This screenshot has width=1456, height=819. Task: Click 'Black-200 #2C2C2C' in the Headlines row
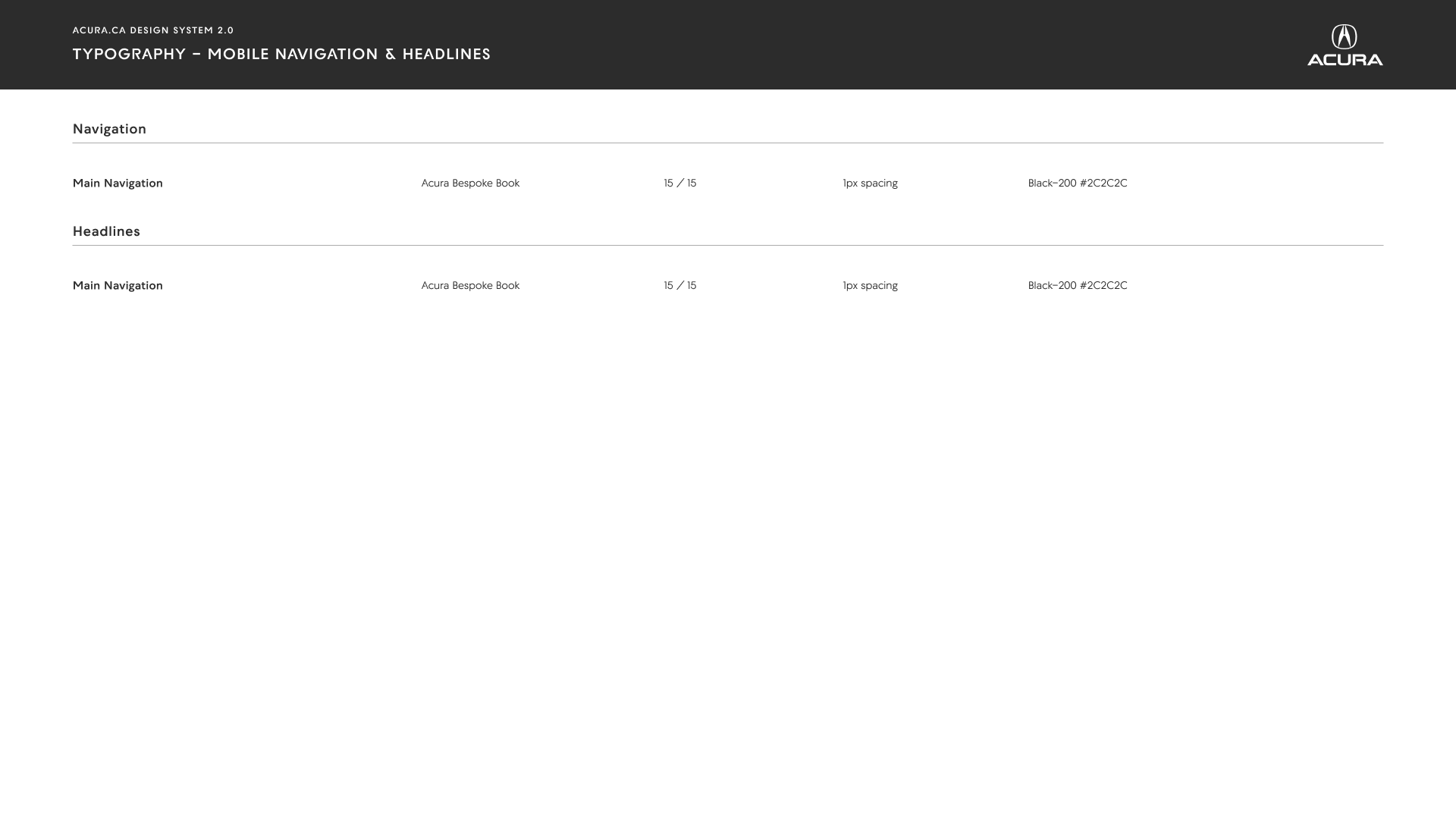1078,285
